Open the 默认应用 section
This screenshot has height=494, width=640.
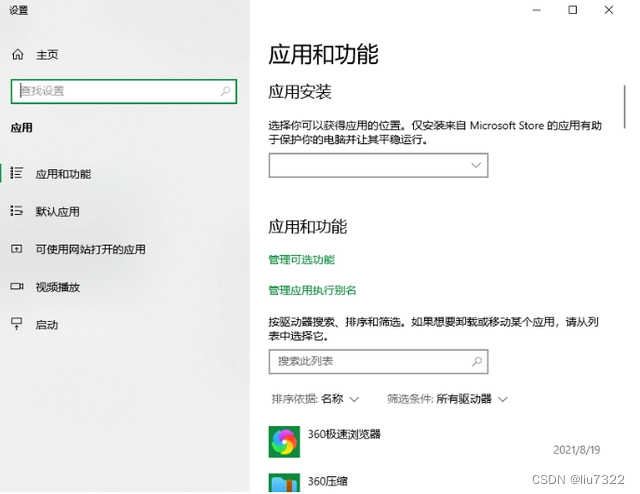(x=57, y=212)
